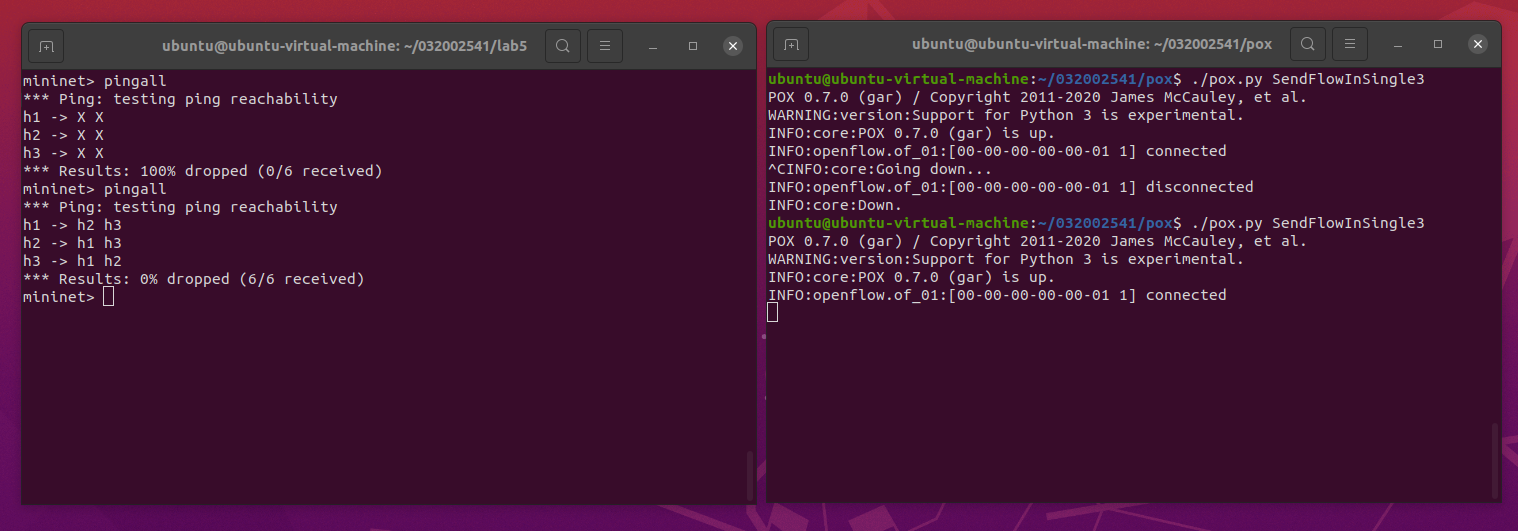The image size is (1518, 531).
Task: Click 'INFO:core:Down.' line in pox terminal
Action: pos(835,205)
